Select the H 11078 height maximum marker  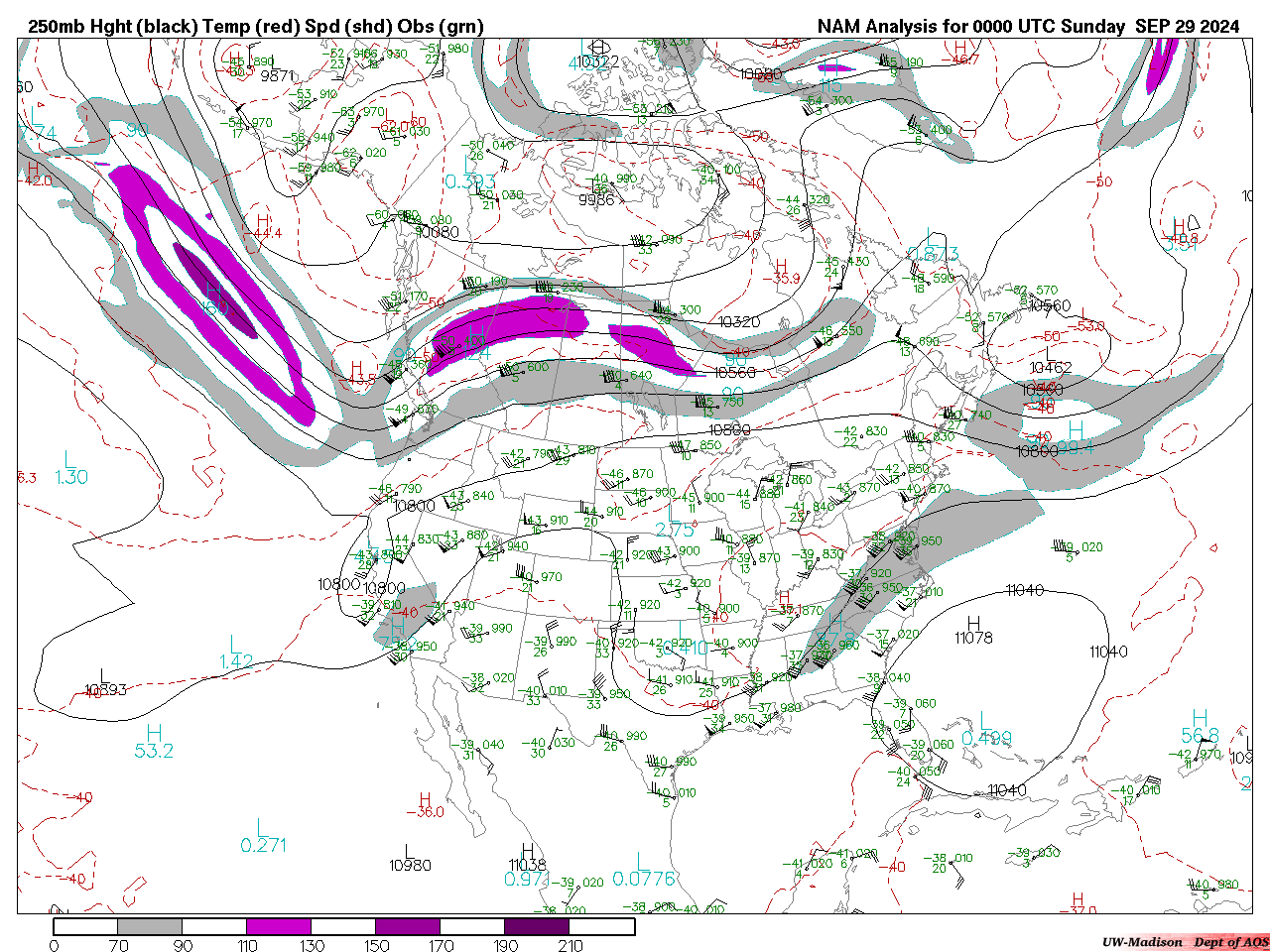click(973, 630)
